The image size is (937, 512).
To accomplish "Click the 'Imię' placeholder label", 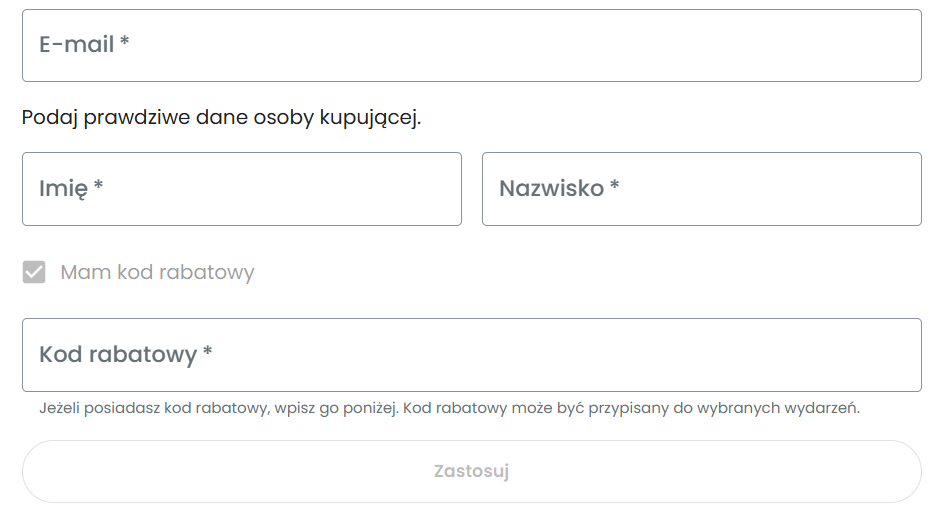I will [x=63, y=188].
